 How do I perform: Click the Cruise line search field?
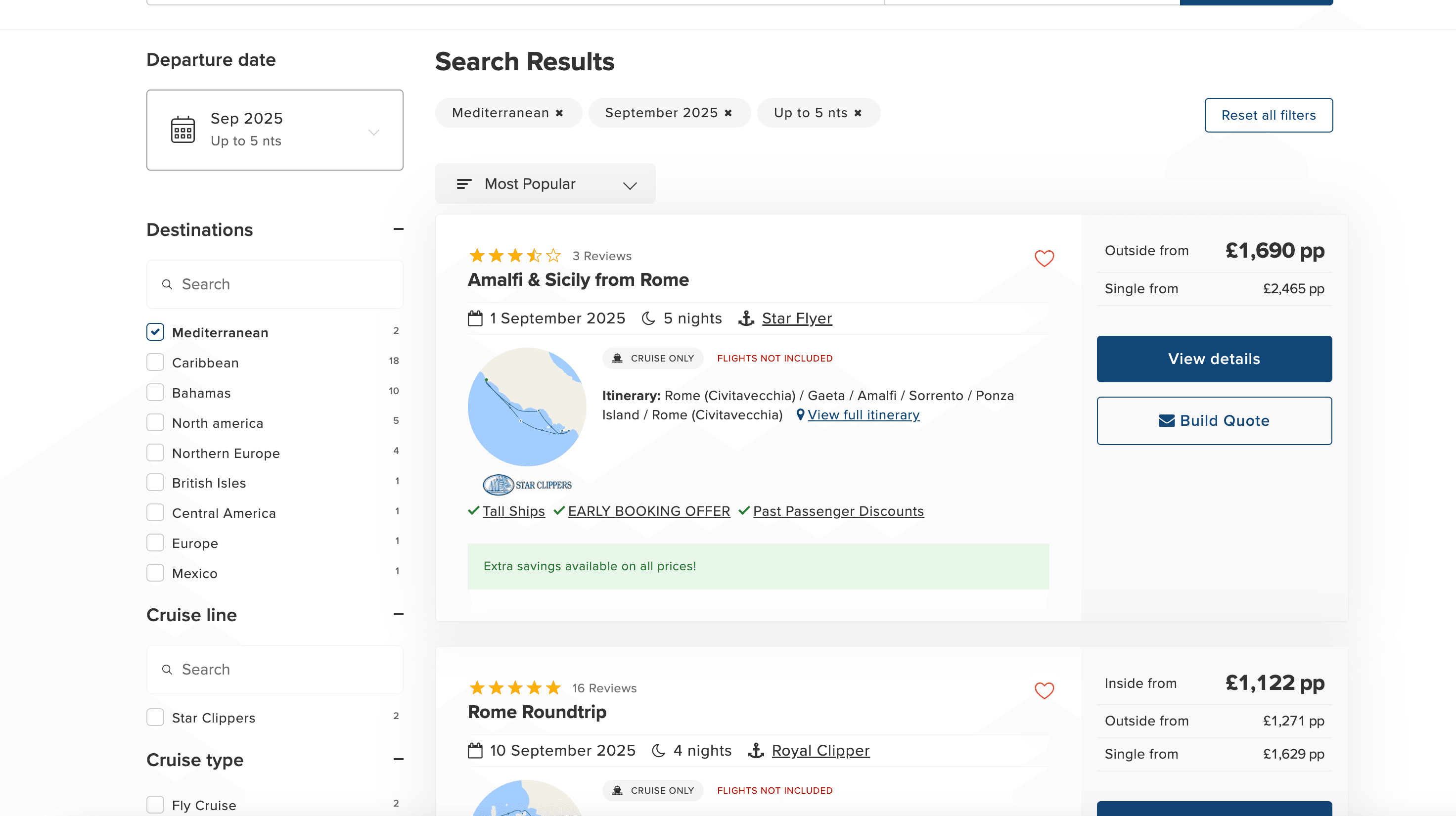pyautogui.click(x=274, y=669)
